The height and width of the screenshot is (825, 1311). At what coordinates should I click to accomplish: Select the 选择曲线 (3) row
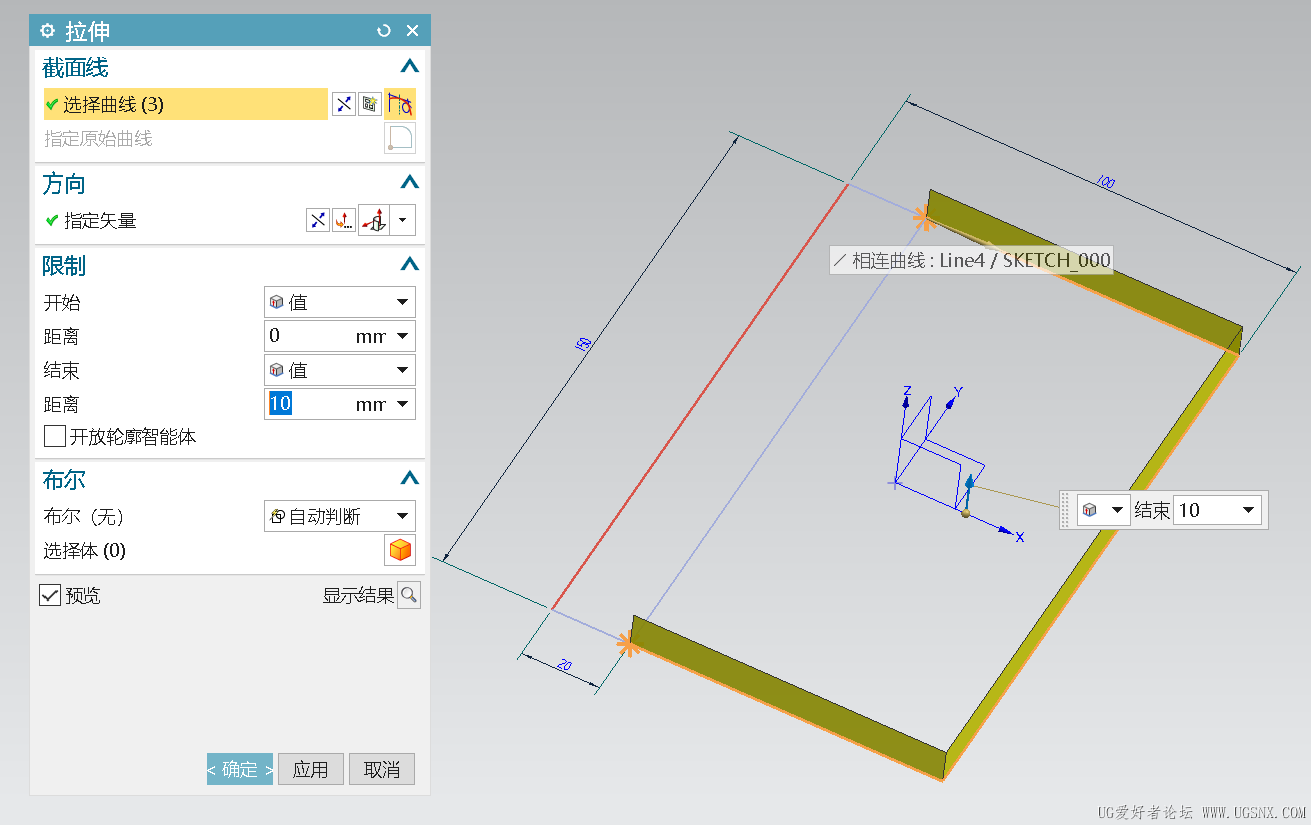[x=185, y=104]
